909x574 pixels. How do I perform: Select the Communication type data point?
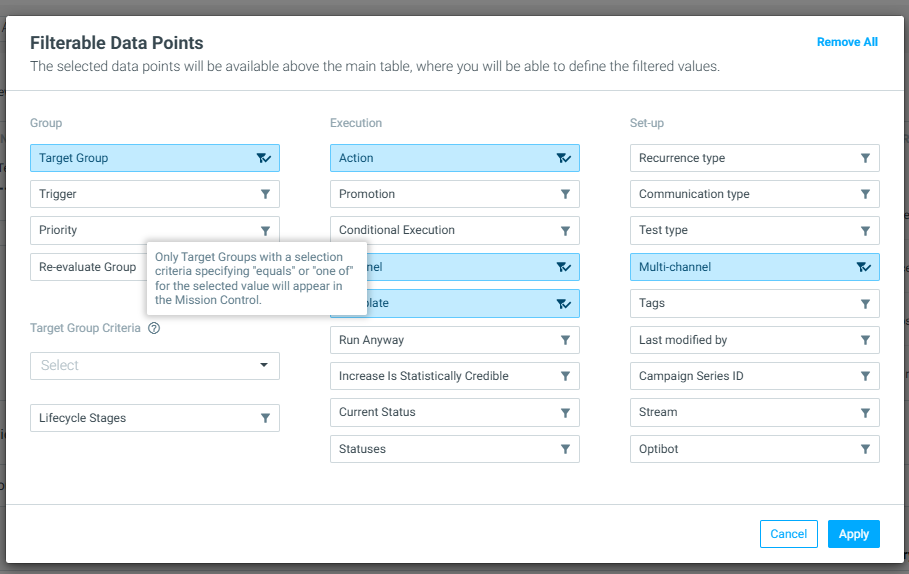(x=754, y=194)
